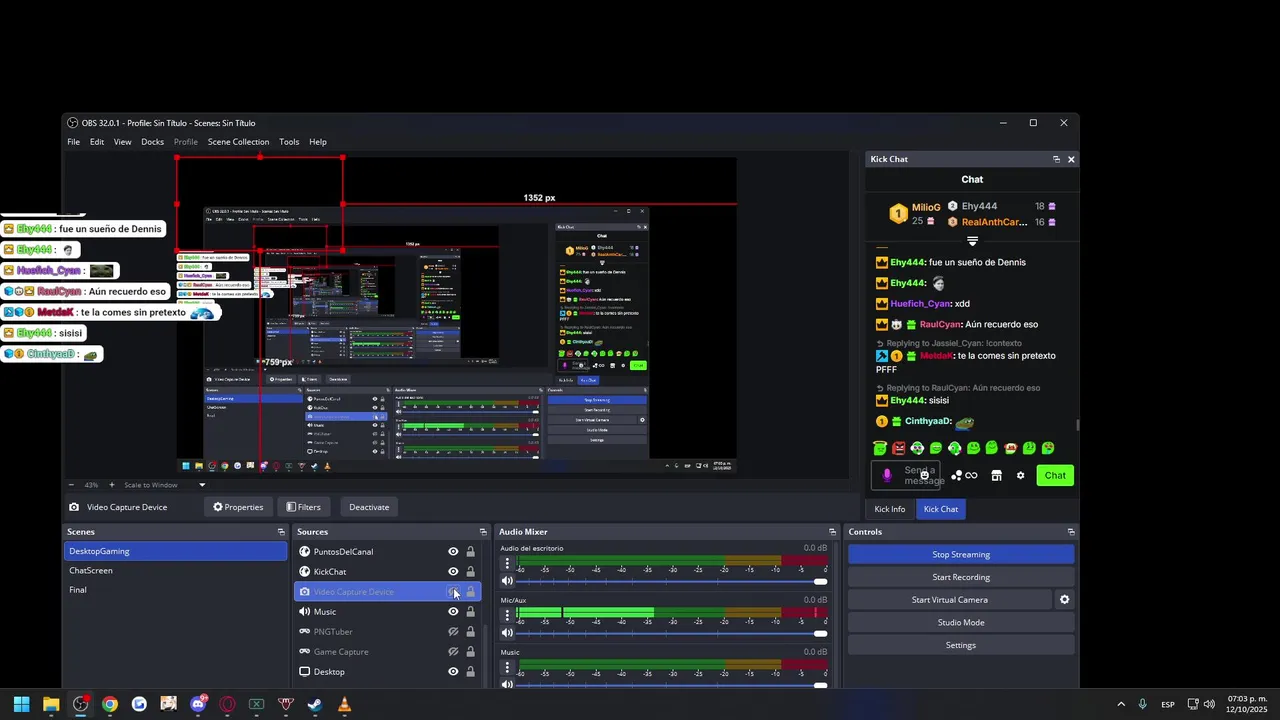
Task: Open the preview scale dropdown
Action: (x=202, y=485)
